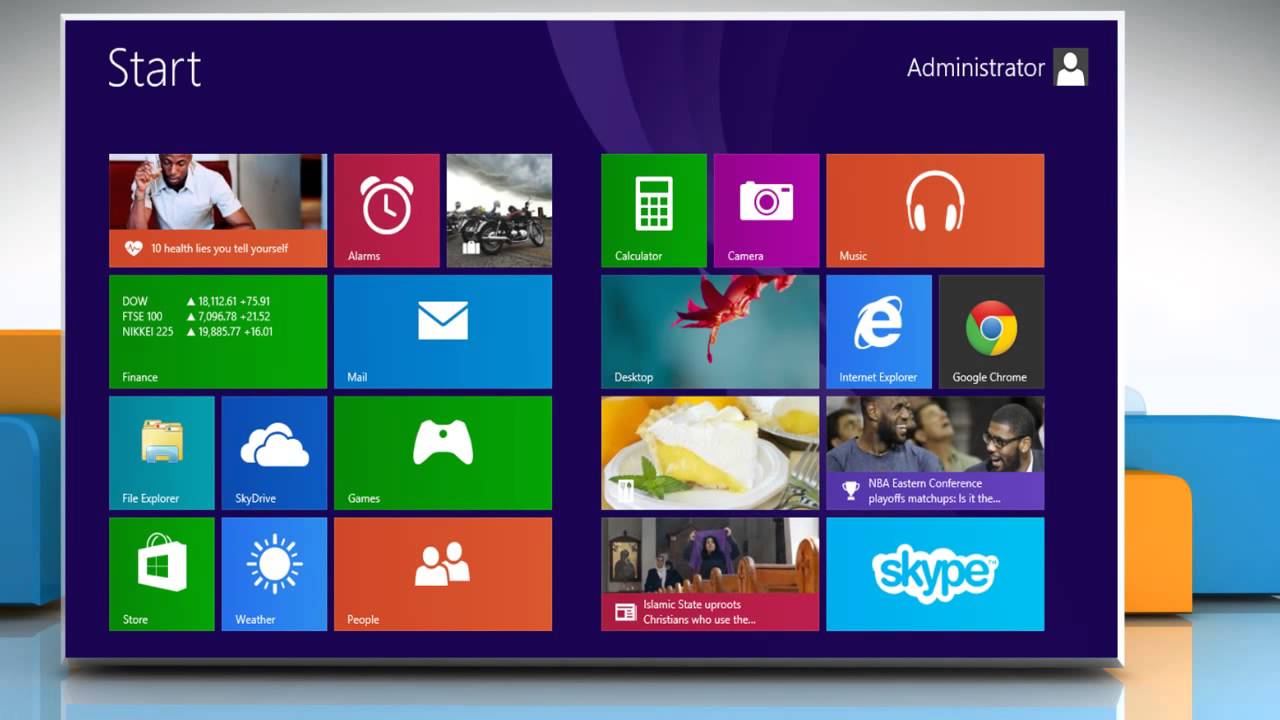The height and width of the screenshot is (720, 1280).
Task: Open the '10 health lies' Health tile
Action: (218, 210)
